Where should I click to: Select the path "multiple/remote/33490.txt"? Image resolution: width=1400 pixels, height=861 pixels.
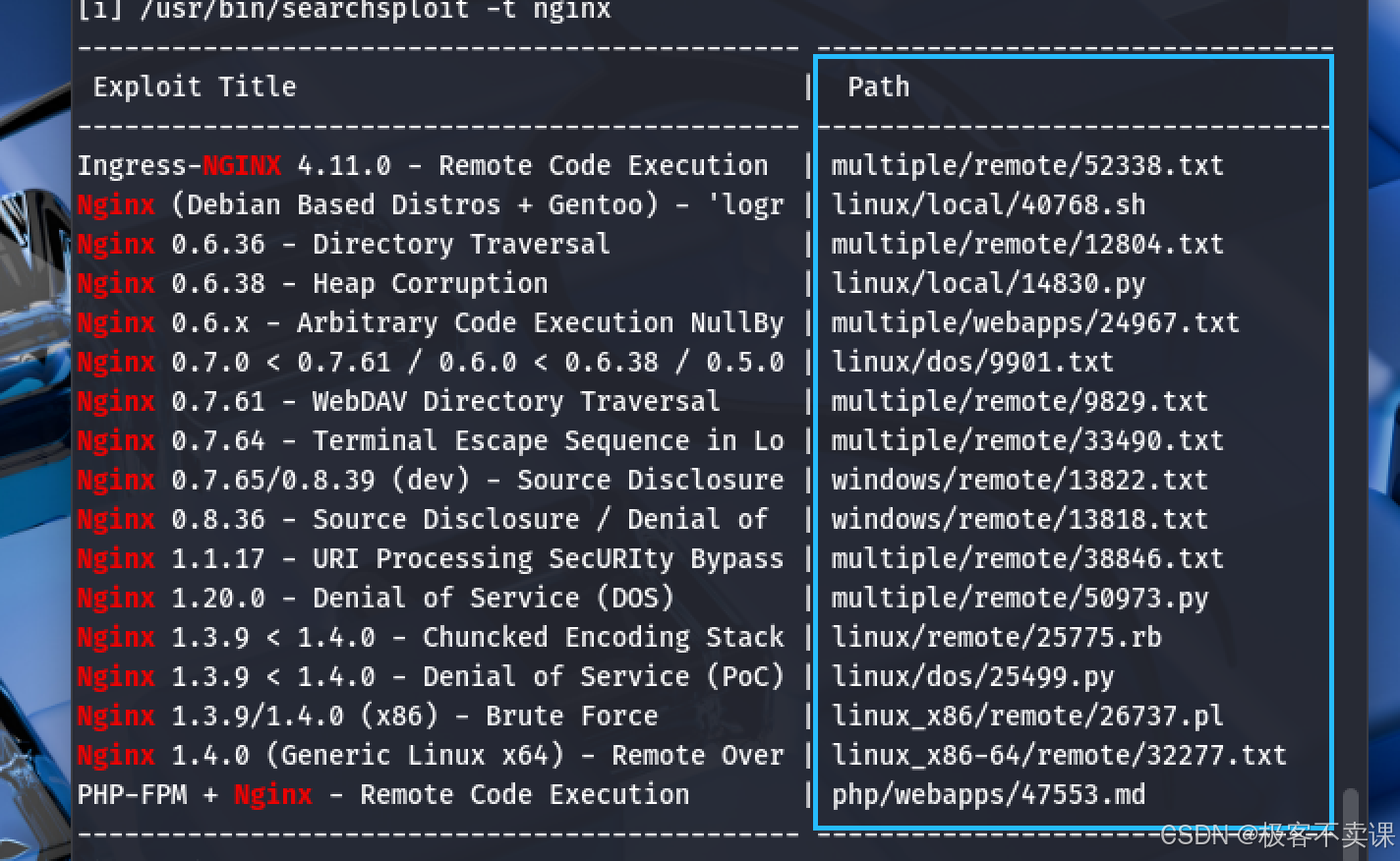point(1027,440)
